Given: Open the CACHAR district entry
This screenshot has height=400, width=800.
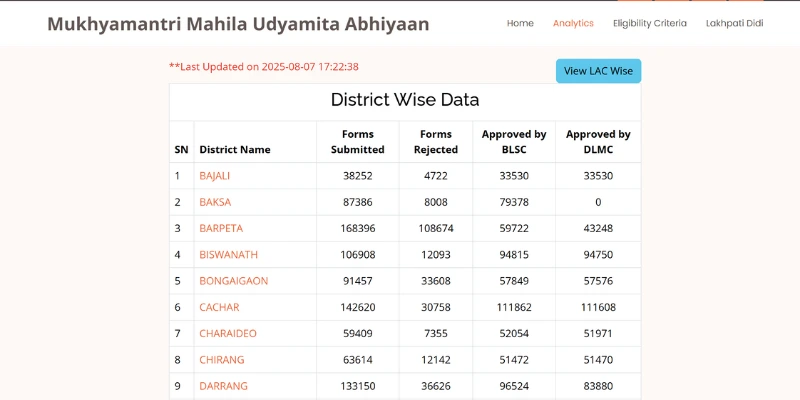Looking at the screenshot, I should click(x=219, y=307).
